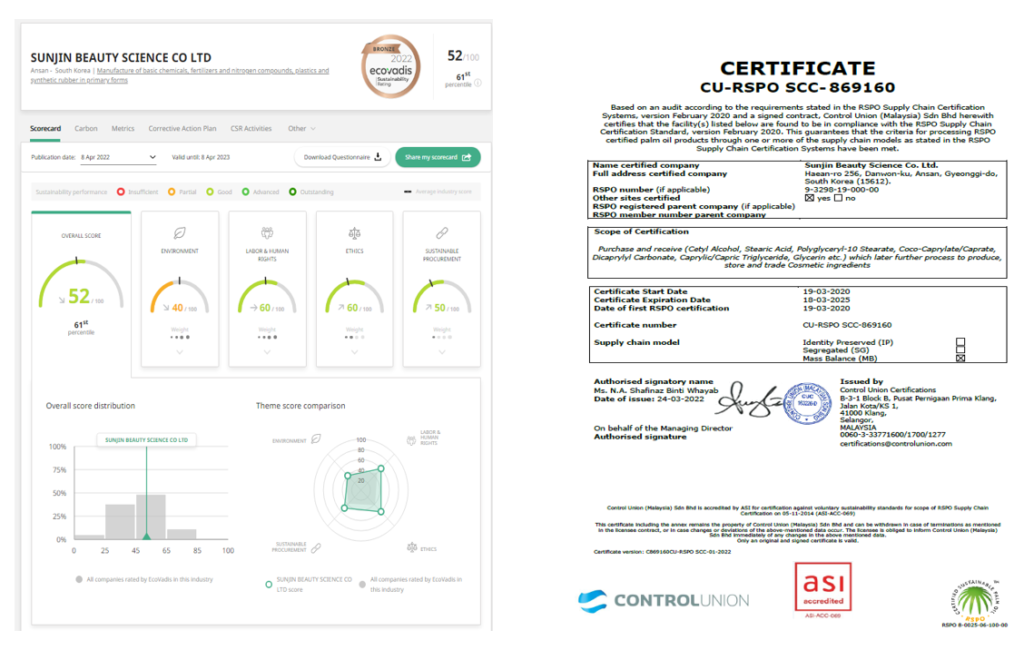Expand the Other tab dropdown
This screenshot has height=650, width=1024.
click(301, 128)
